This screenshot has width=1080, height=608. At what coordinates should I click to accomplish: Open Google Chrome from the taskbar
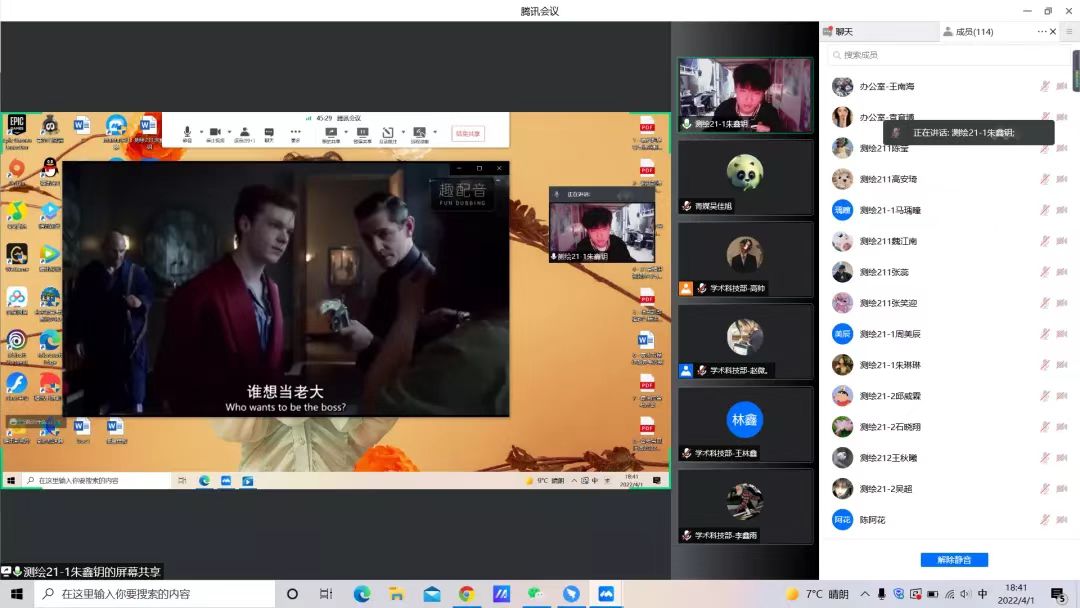tap(466, 594)
